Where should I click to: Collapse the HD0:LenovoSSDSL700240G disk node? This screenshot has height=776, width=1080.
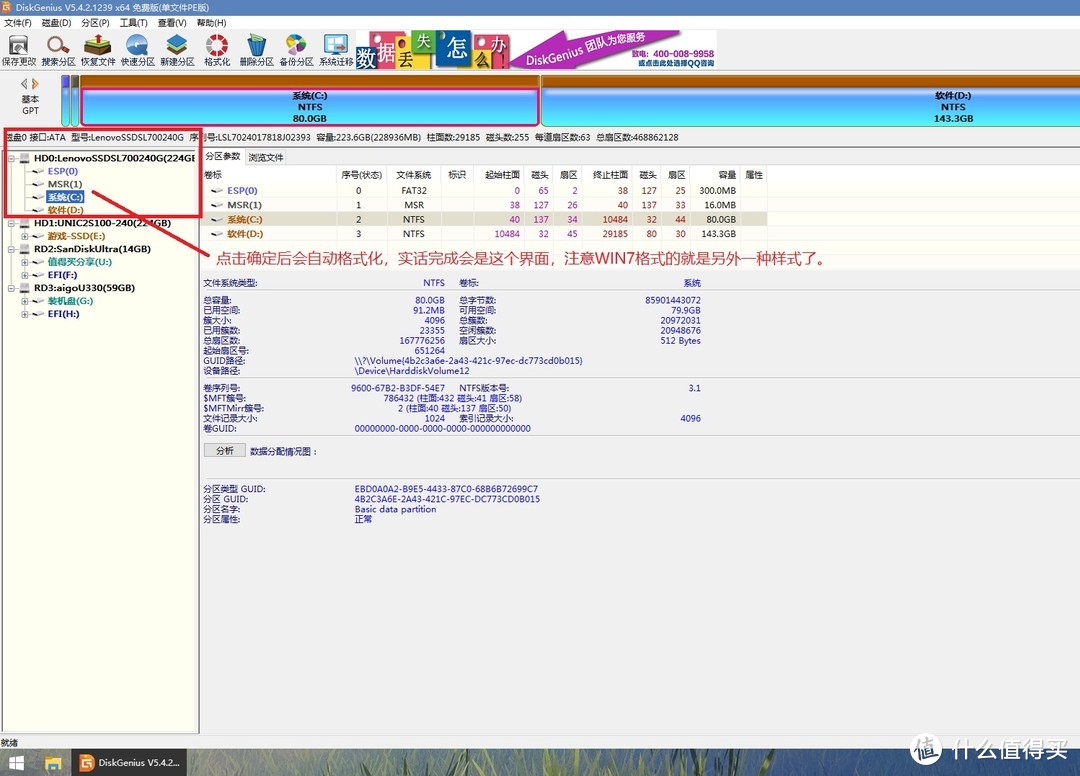point(12,158)
